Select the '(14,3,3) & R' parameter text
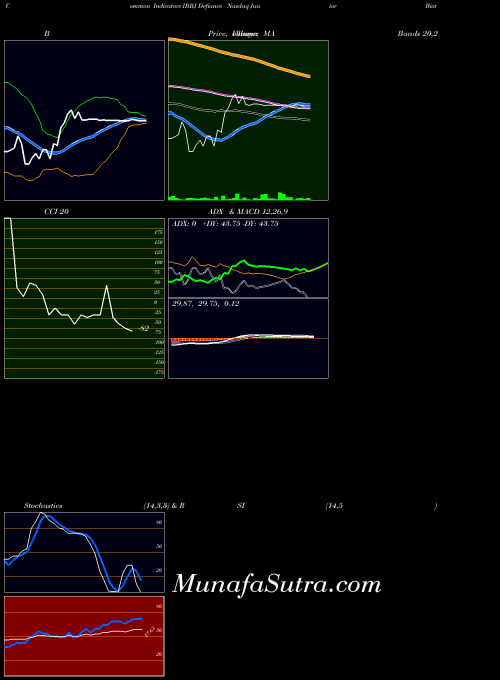The image size is (500, 680). pos(164,506)
